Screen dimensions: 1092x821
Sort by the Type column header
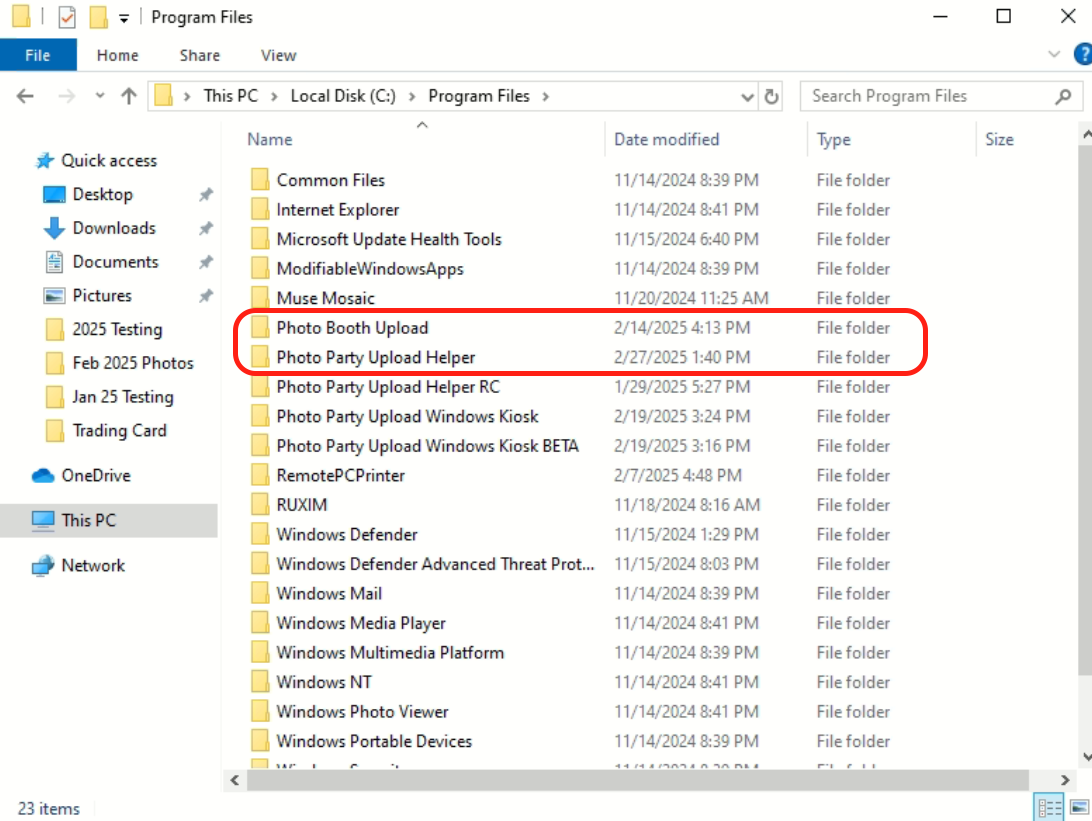coord(834,139)
